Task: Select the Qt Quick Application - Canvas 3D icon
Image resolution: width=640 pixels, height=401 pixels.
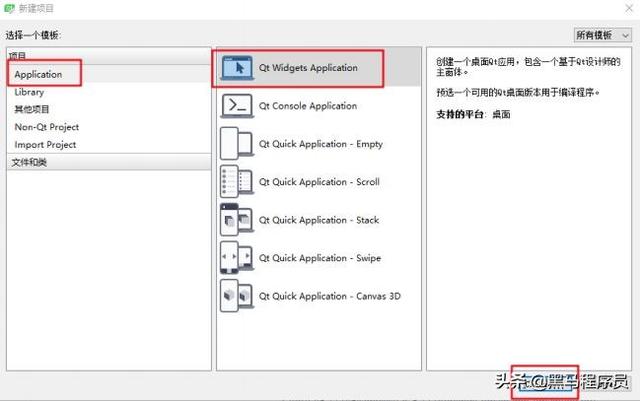Action: tap(237, 296)
